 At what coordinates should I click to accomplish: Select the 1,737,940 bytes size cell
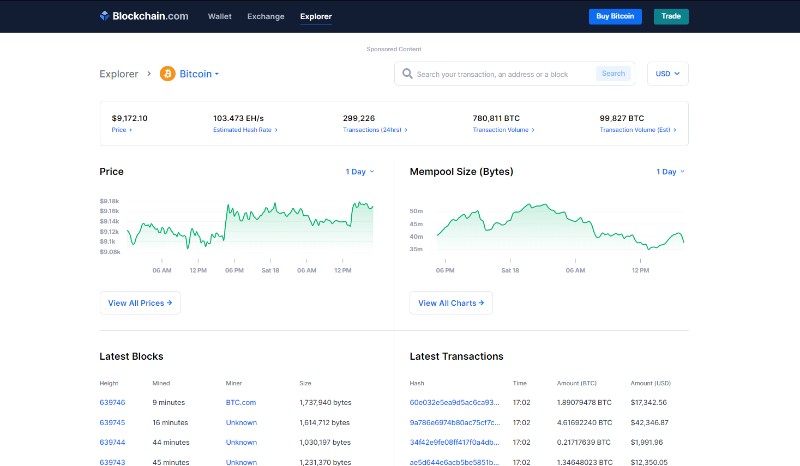[x=326, y=402]
